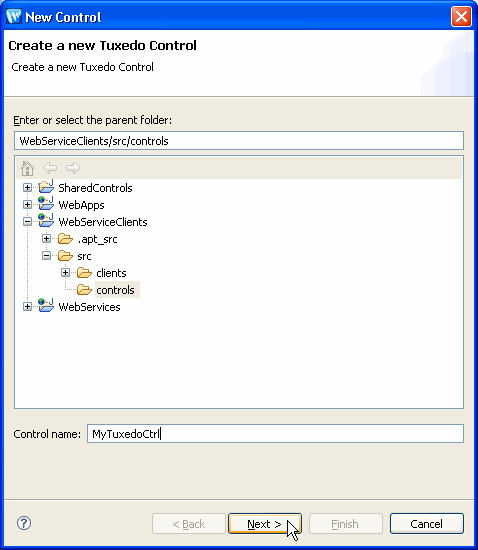Click the forward arrow in folder toolbar
478x550 pixels.
(73, 168)
